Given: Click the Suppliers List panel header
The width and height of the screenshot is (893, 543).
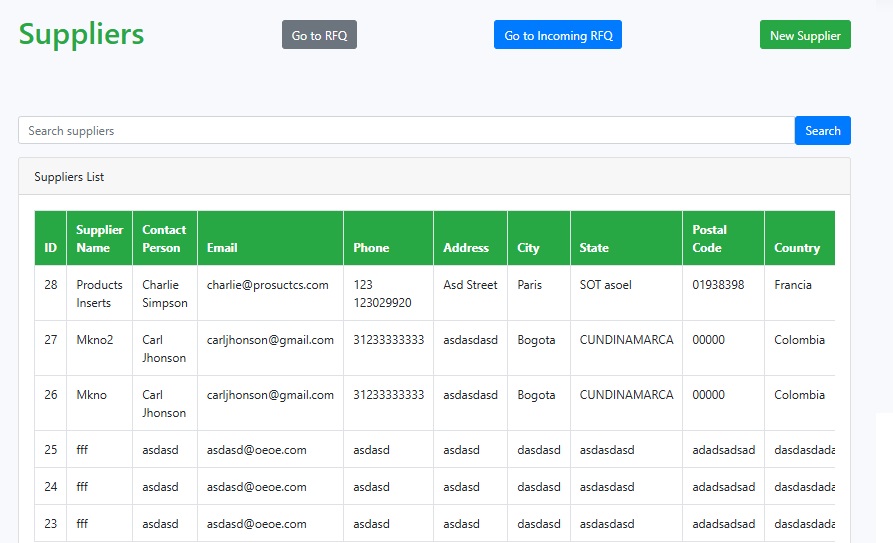Looking at the screenshot, I should pos(69,177).
